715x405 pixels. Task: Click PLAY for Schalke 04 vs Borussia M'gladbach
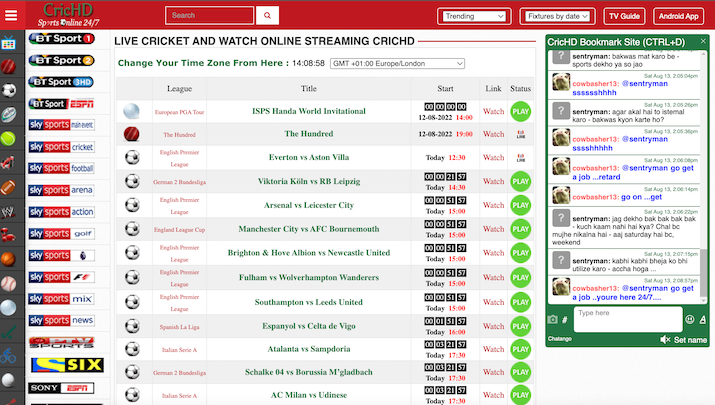(x=520, y=372)
